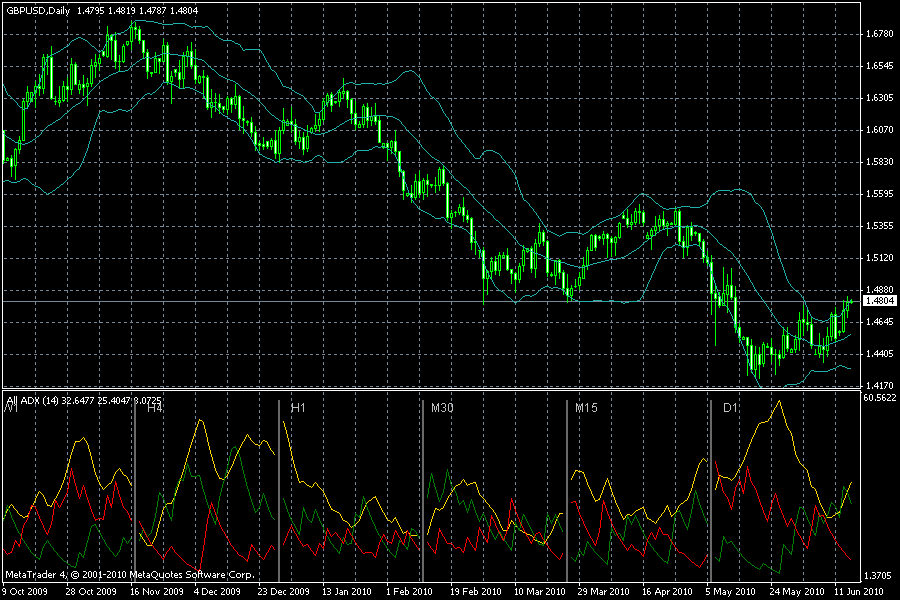The width and height of the screenshot is (900, 600).
Task: Pick the M30 timeframe label
Action: coord(442,408)
